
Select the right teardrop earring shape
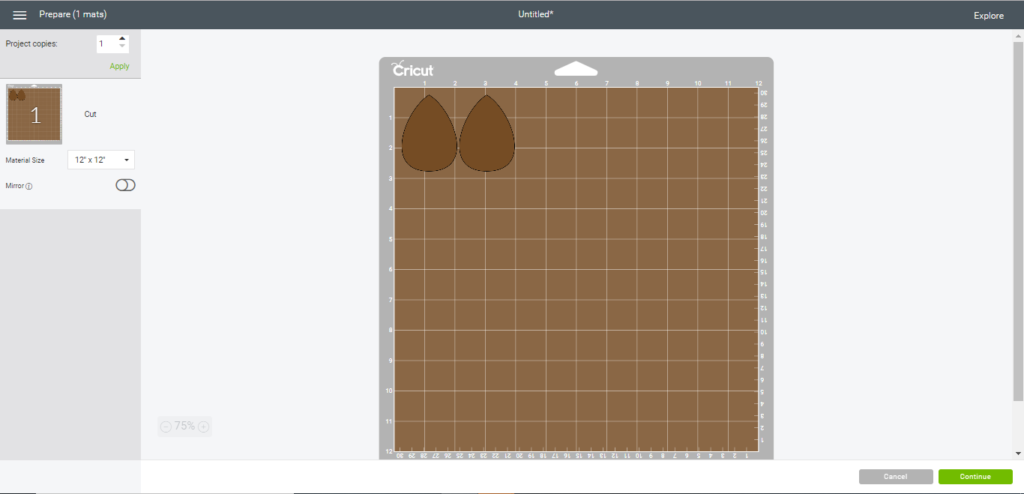[x=486, y=135]
